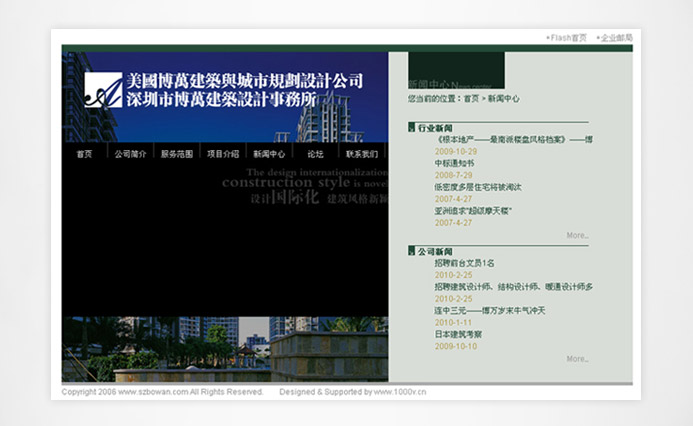Click the green marker beside 公司新闻
The image size is (693, 426).
[411, 251]
